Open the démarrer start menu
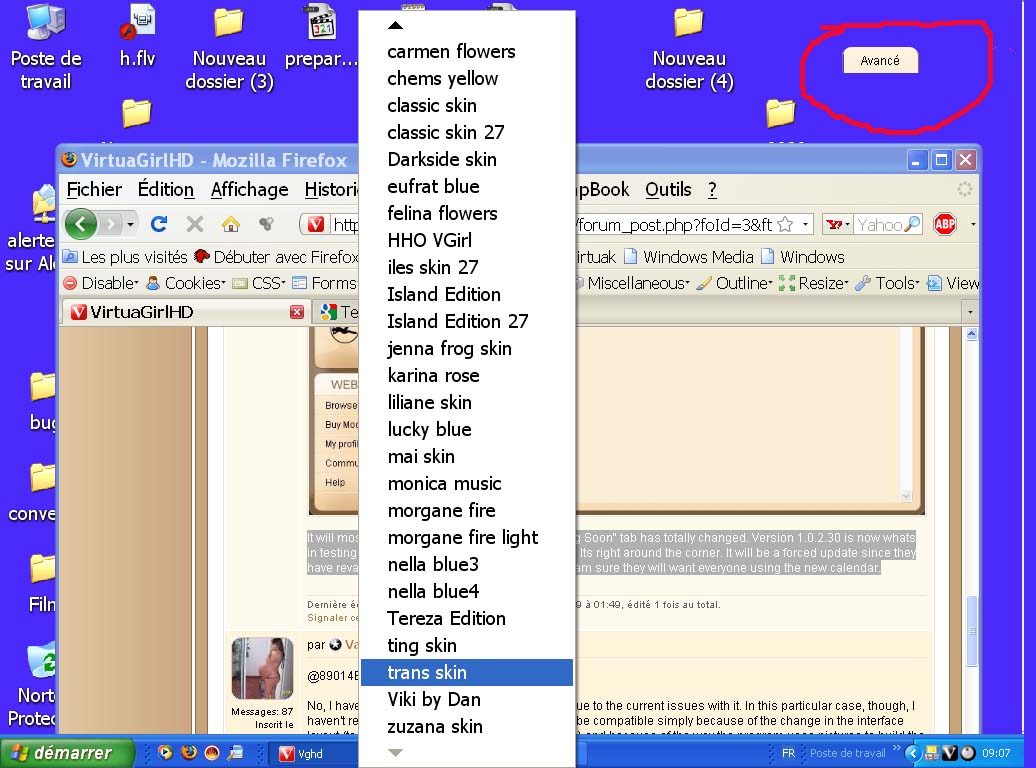The image size is (1036, 768). (x=66, y=753)
